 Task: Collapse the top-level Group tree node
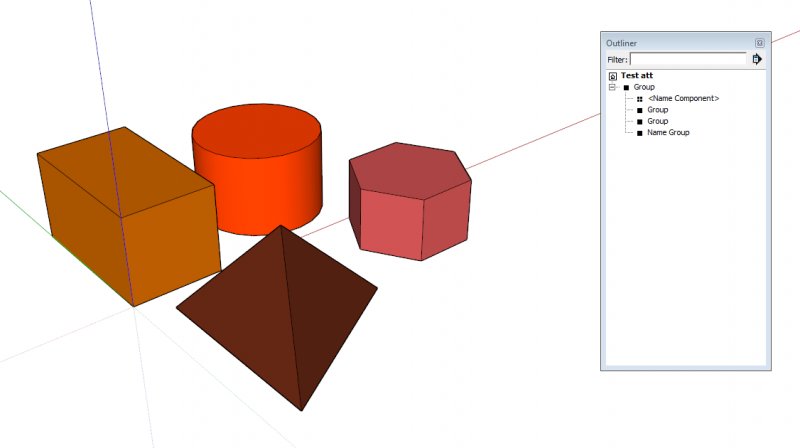612,87
